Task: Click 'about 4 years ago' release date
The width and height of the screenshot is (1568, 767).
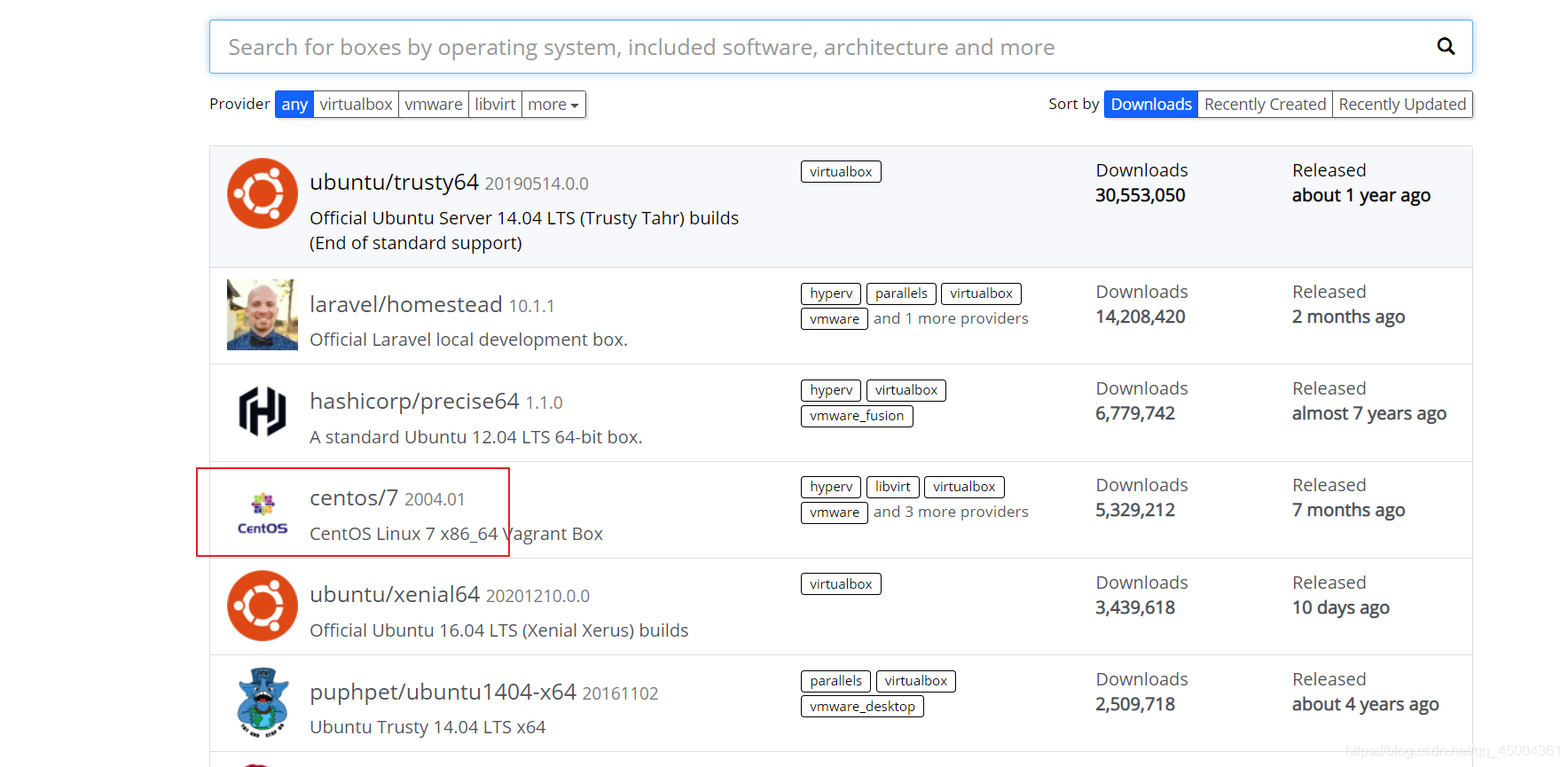Action: [x=1366, y=704]
